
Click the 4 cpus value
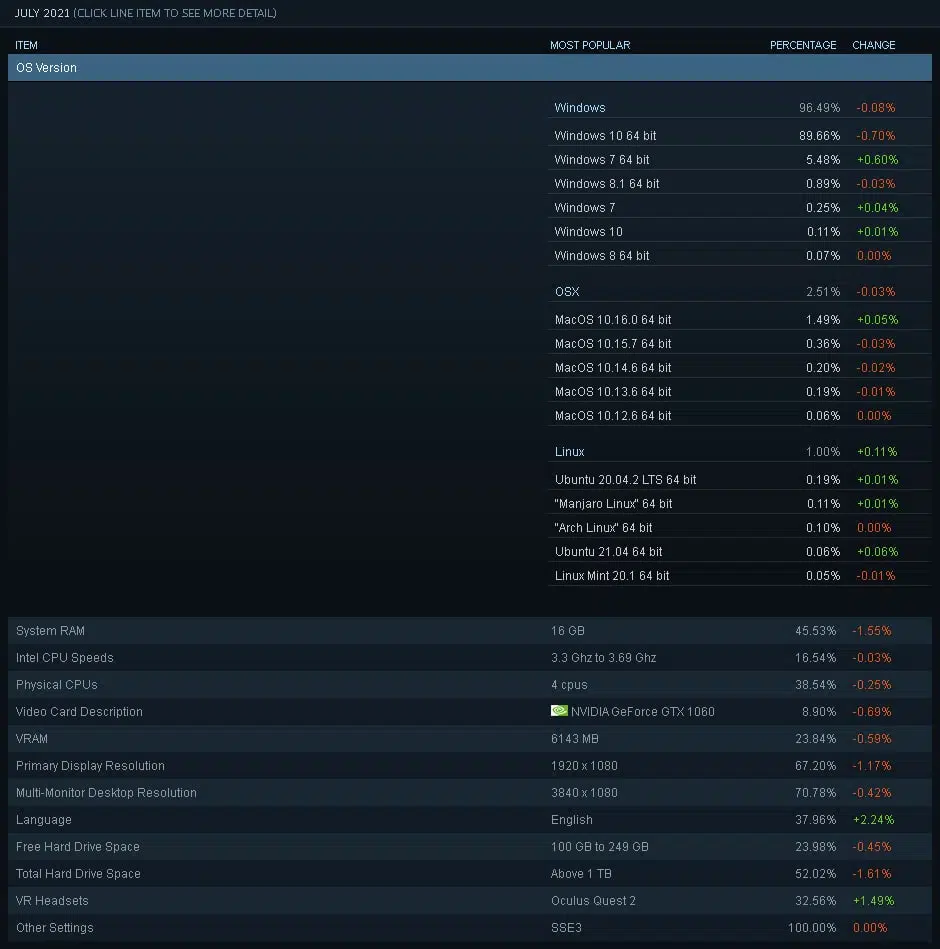[x=569, y=685]
